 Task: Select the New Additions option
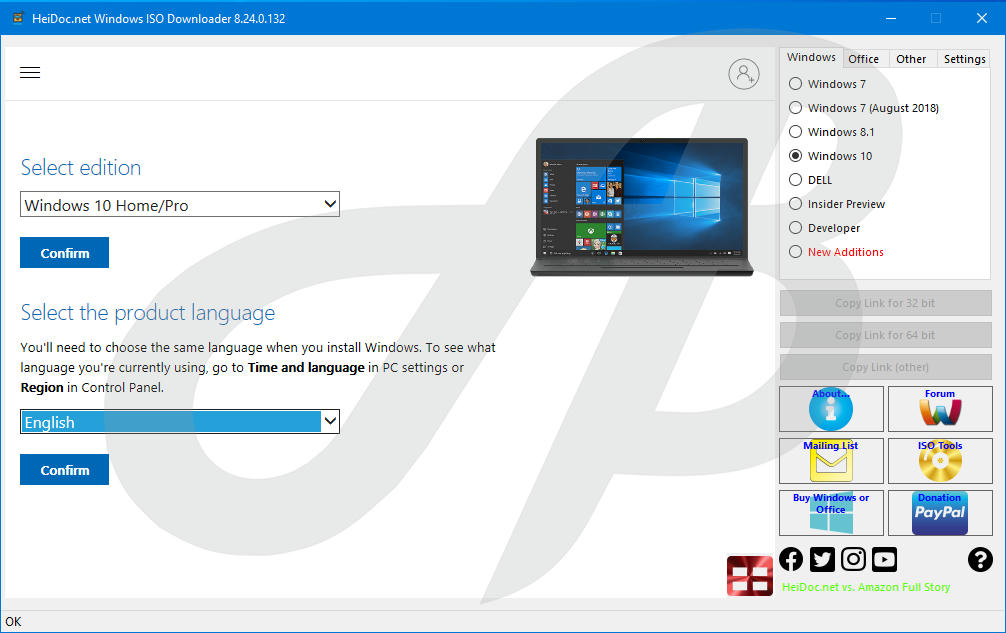[x=796, y=252]
